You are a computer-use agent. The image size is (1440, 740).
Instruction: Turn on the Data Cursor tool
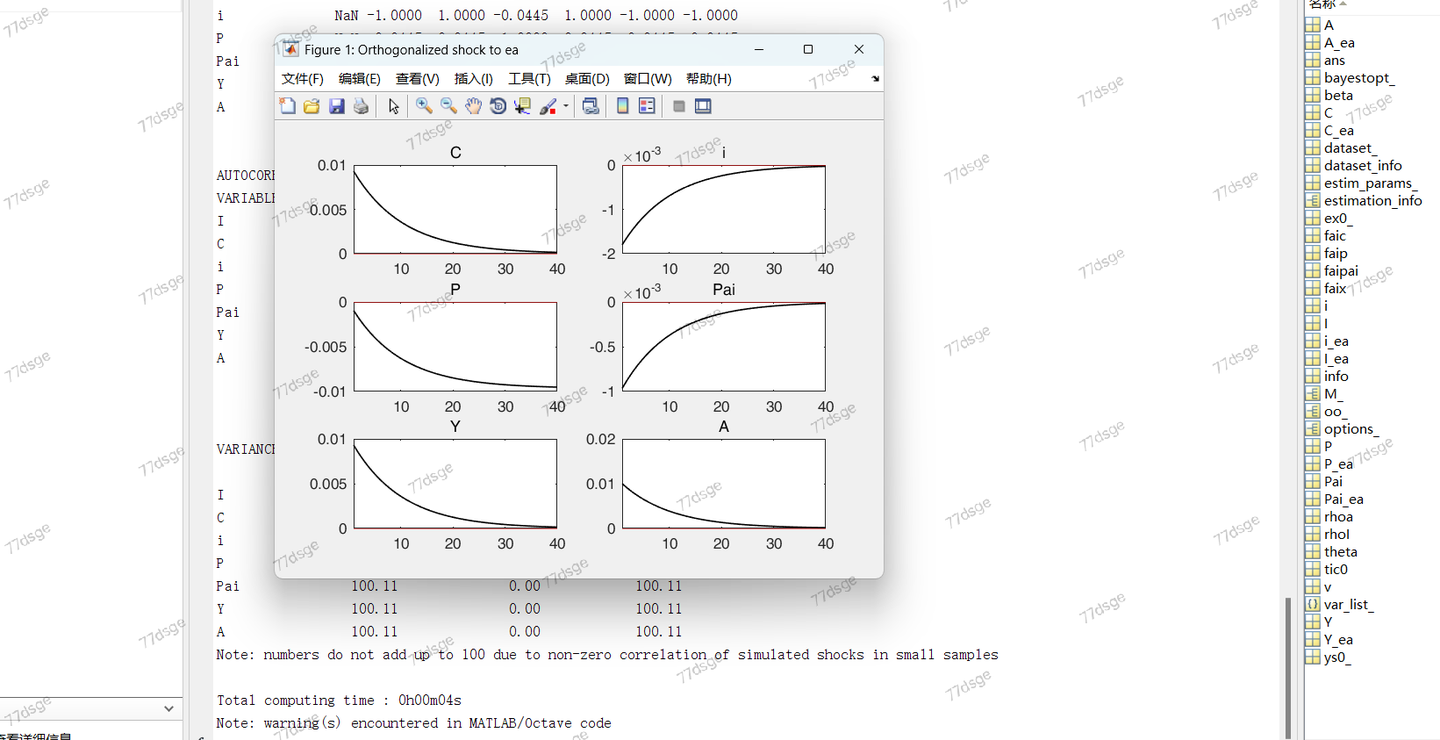522,106
